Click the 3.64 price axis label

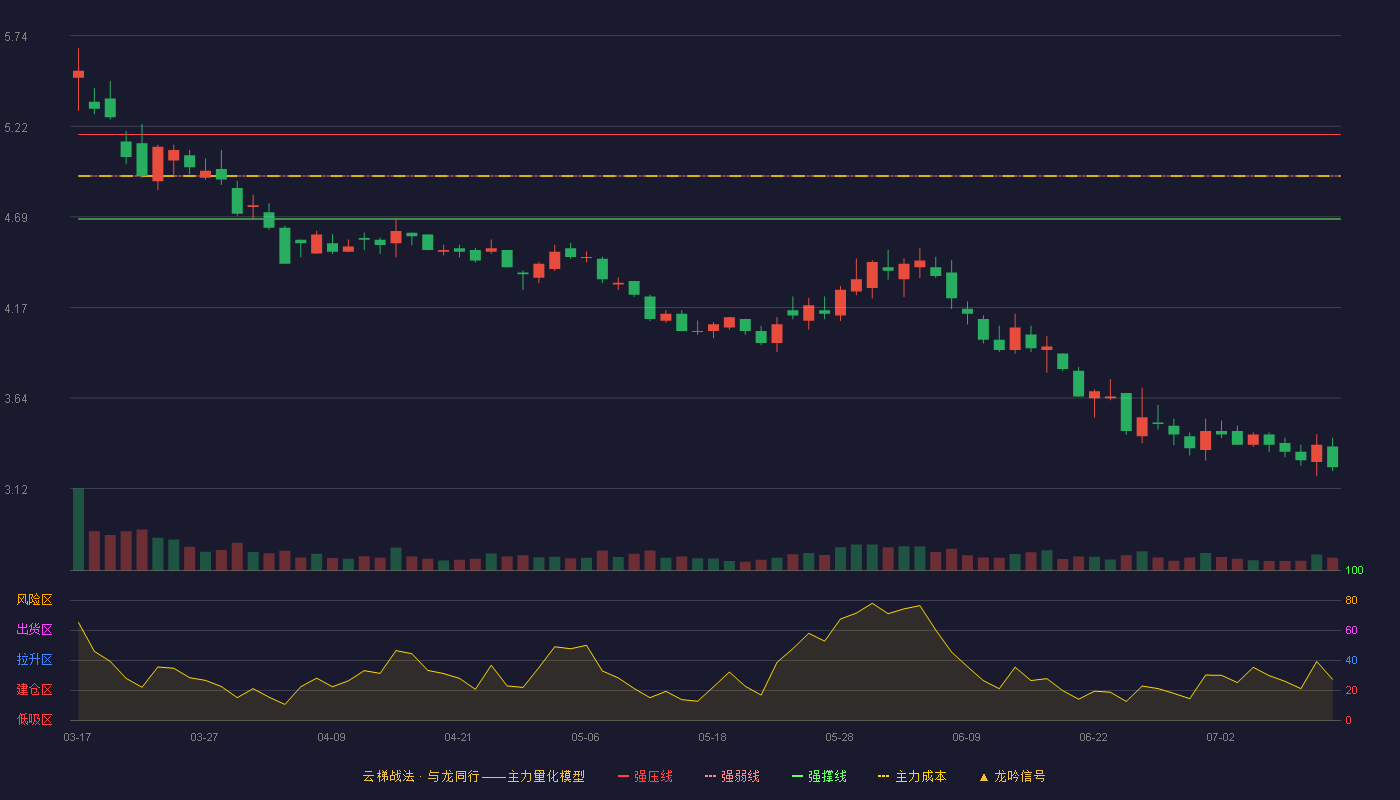(16, 399)
